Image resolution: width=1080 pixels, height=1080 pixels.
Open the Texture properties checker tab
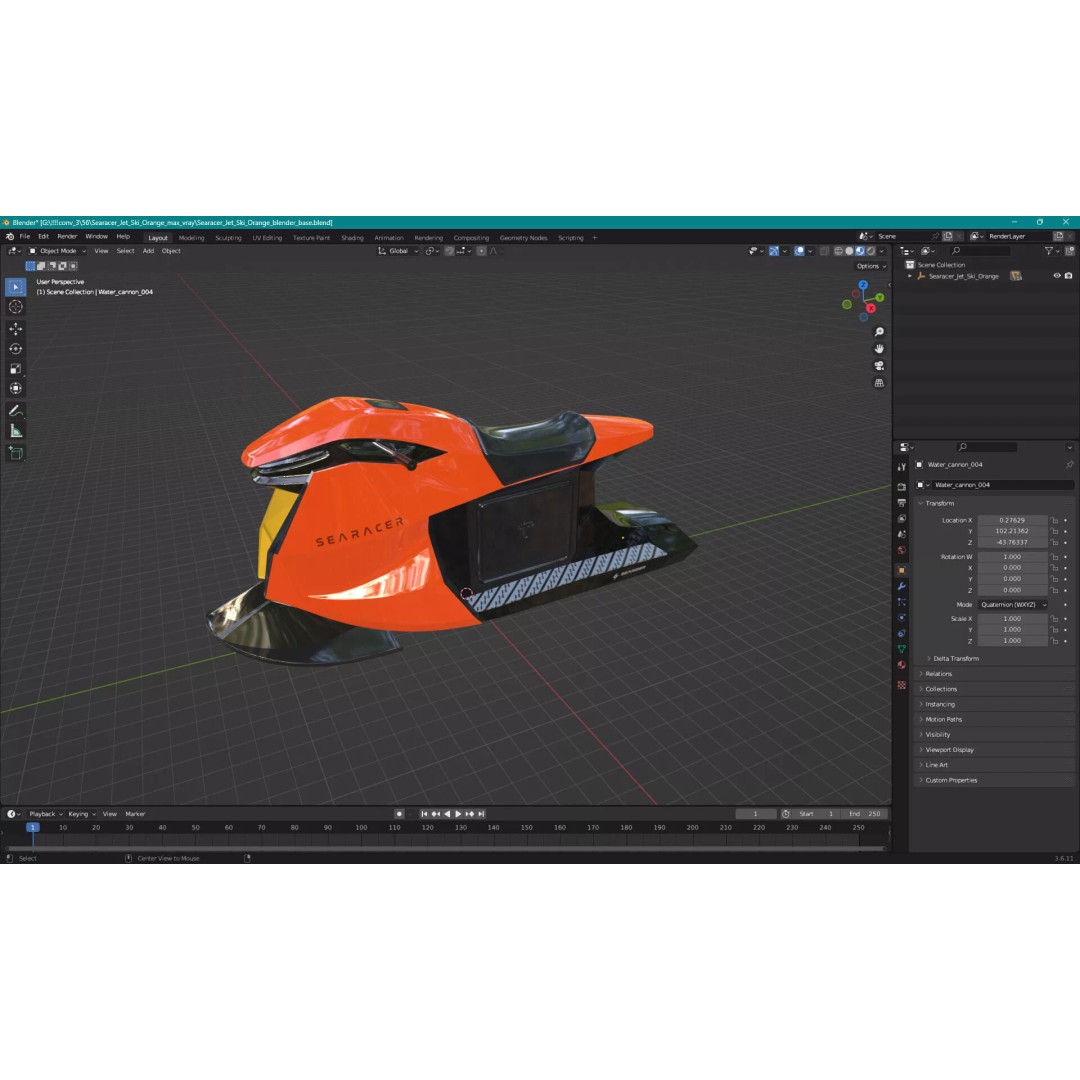coord(902,685)
